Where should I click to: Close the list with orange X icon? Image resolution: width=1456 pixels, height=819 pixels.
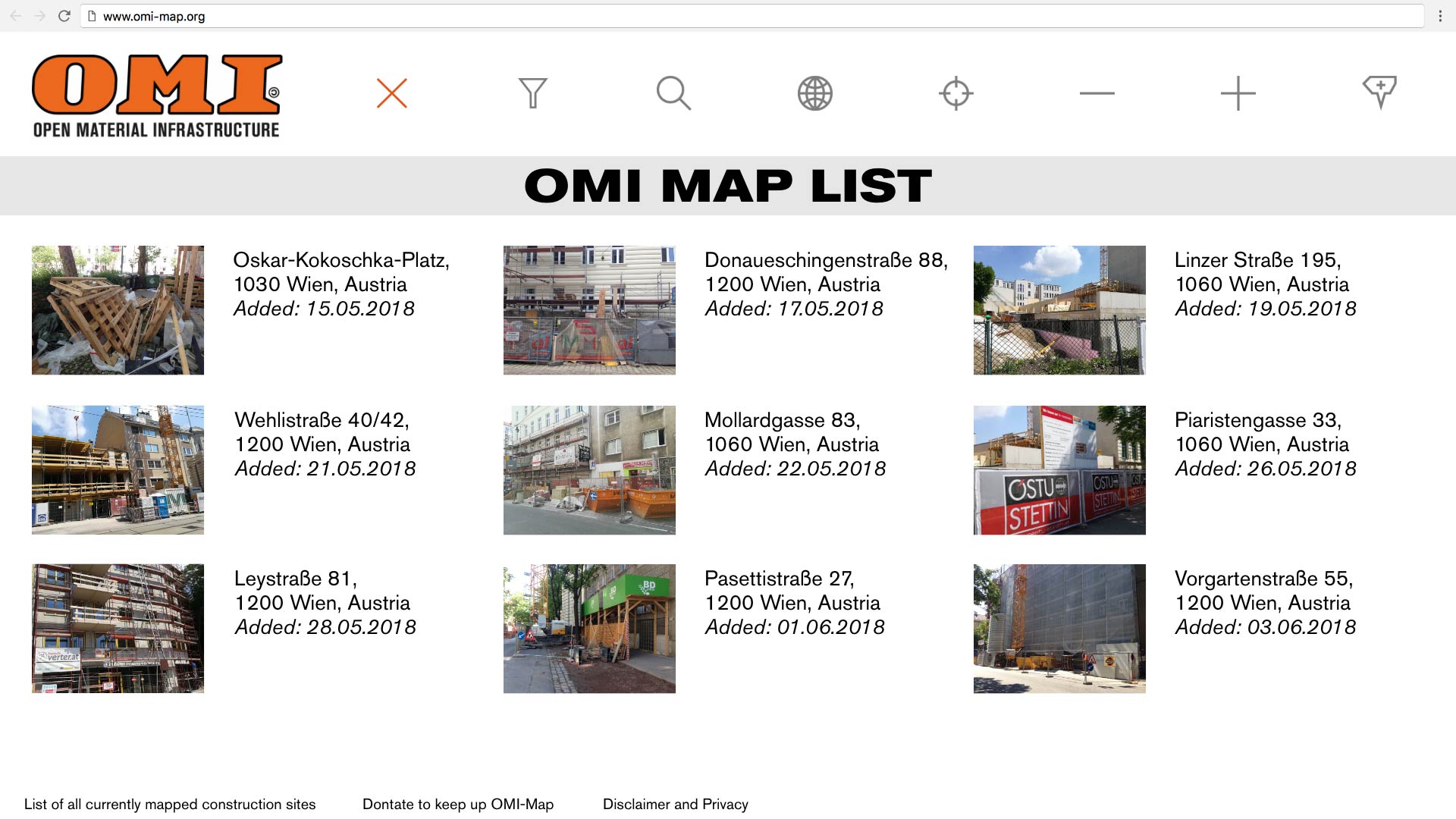[392, 93]
